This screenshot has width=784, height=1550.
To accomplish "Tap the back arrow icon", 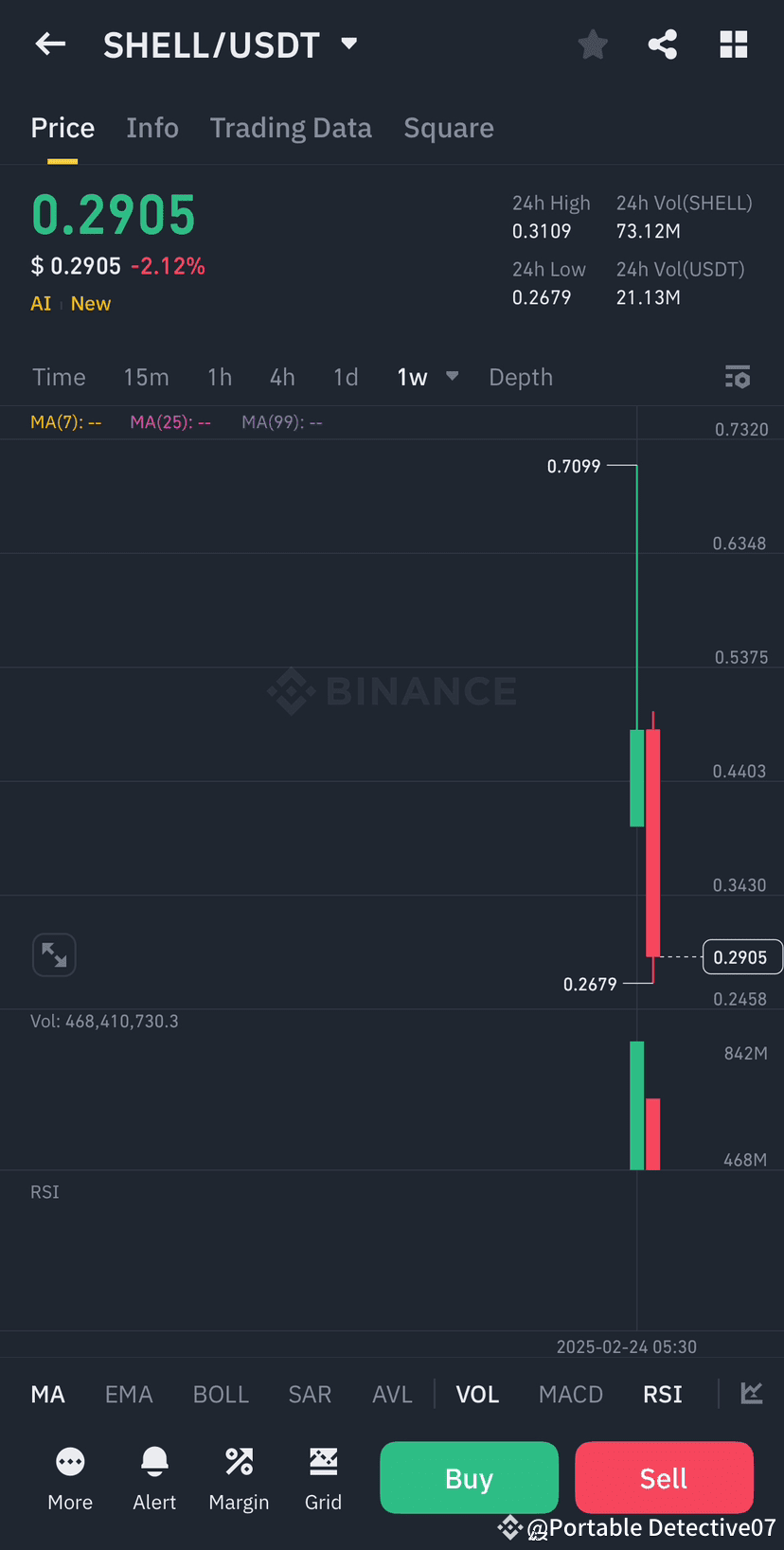I will pyautogui.click(x=50, y=44).
